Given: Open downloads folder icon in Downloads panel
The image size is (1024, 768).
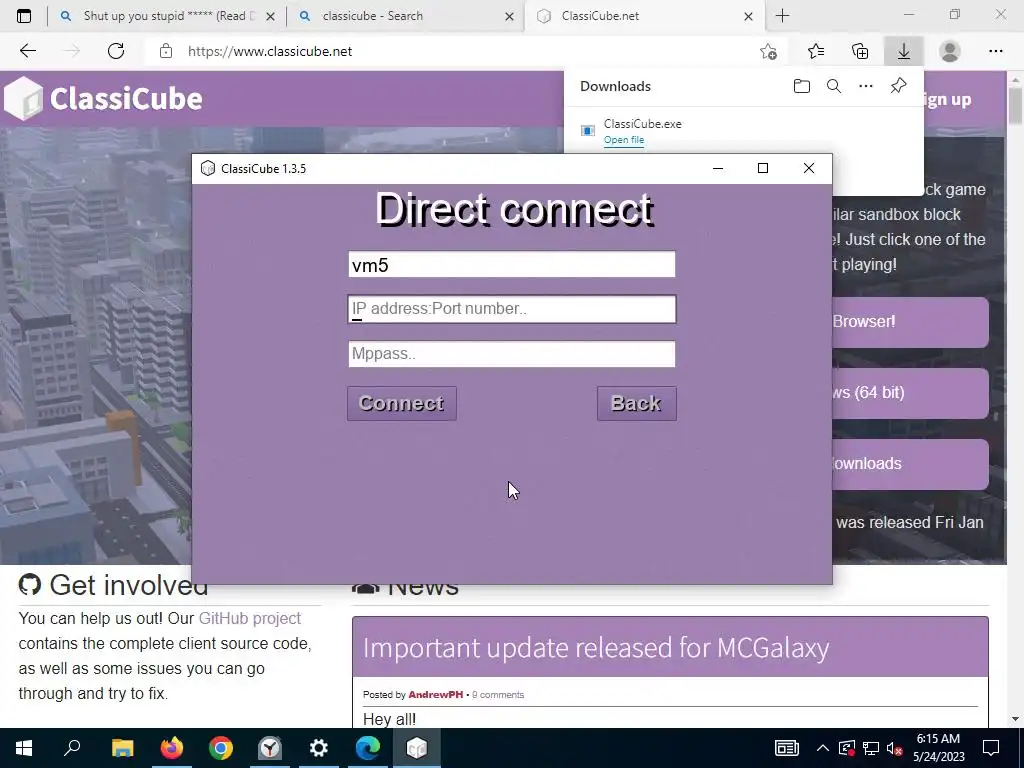Looking at the screenshot, I should pos(802,86).
